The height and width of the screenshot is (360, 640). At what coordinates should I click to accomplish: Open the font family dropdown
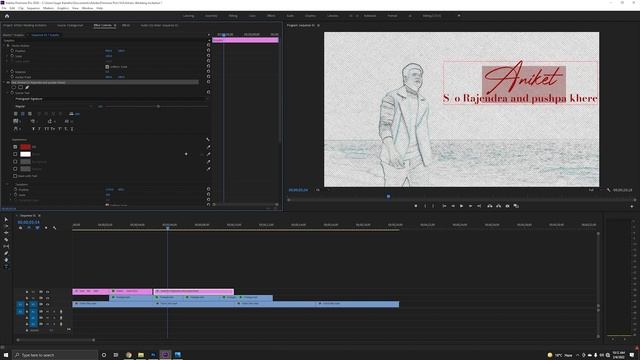click(x=110, y=99)
